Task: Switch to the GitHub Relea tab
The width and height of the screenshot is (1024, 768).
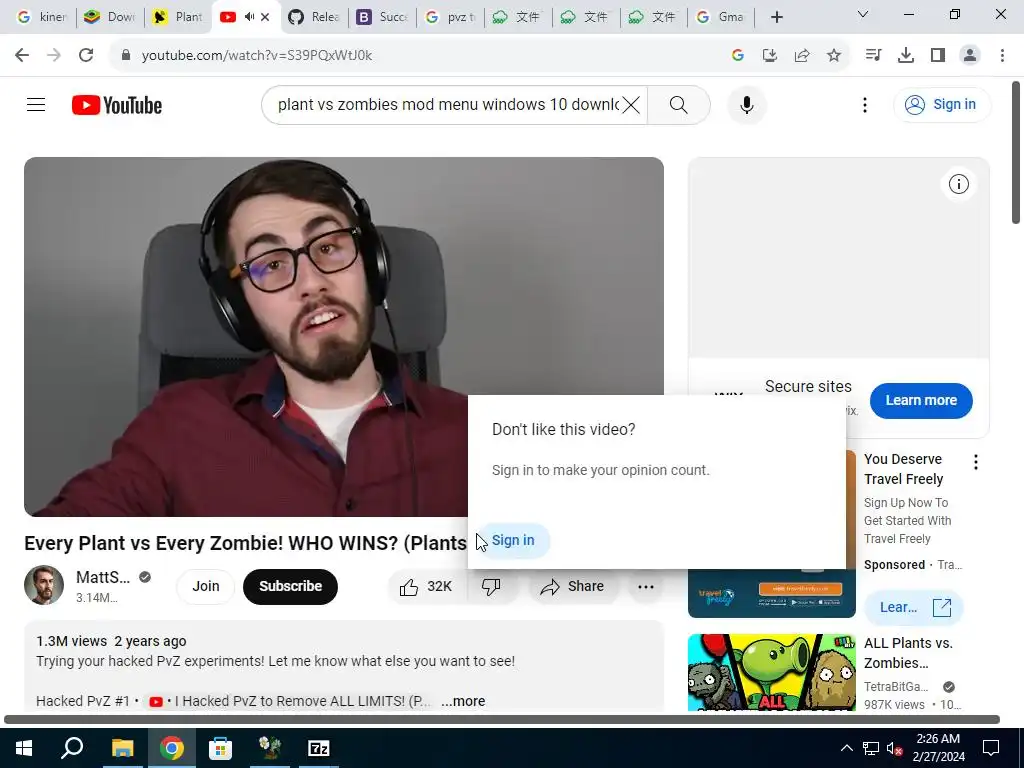Action: [314, 17]
